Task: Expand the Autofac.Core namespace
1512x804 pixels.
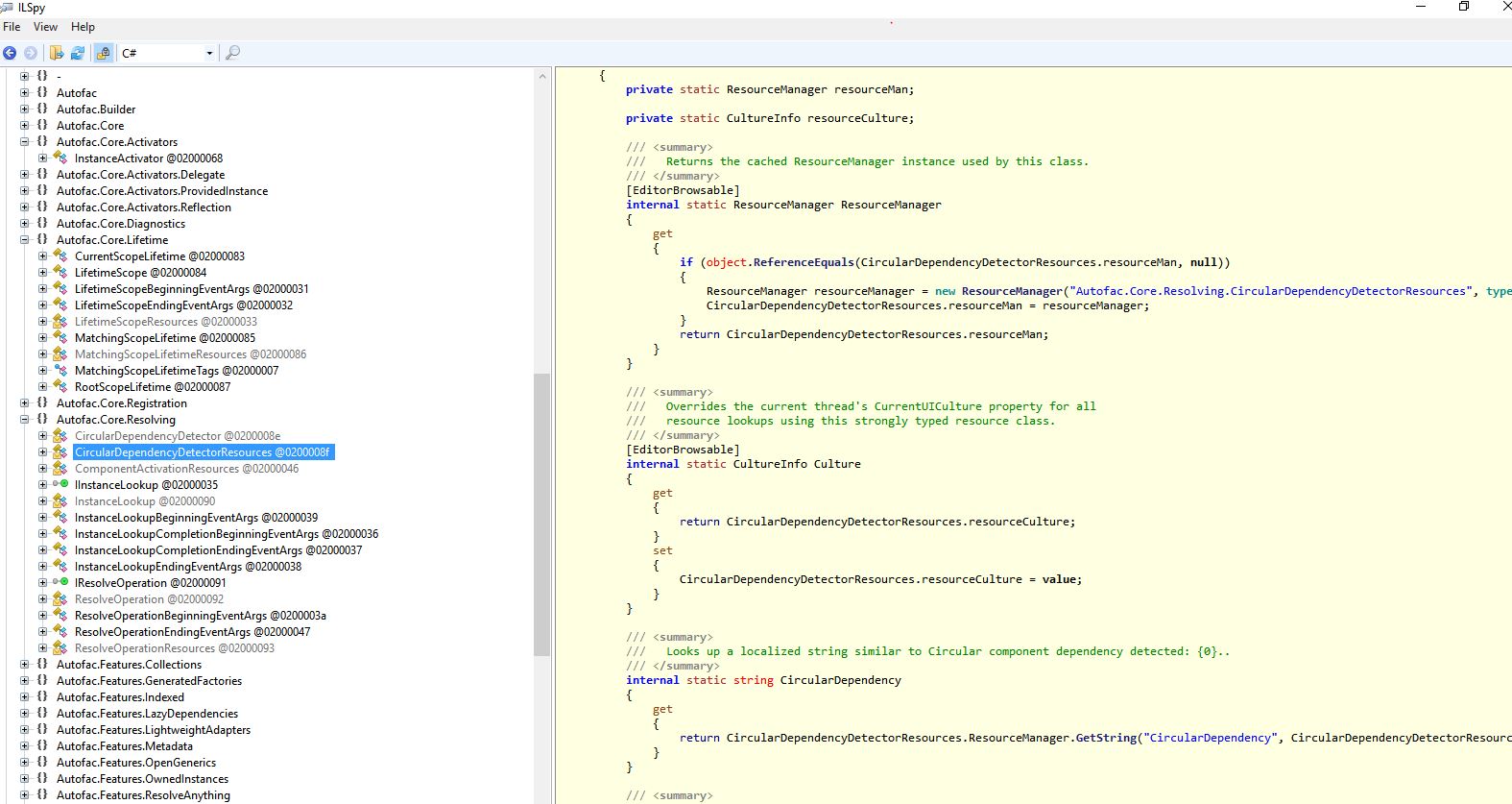Action: click(25, 126)
